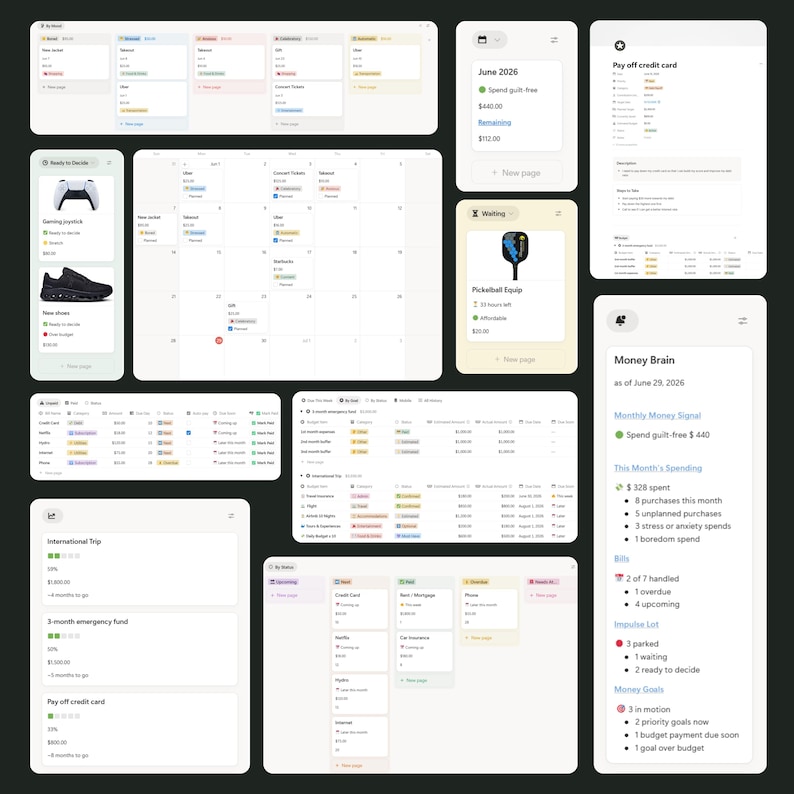Image resolution: width=794 pixels, height=794 pixels.
Task: Open Car Insurance card in Paid column
Action: (x=424, y=651)
